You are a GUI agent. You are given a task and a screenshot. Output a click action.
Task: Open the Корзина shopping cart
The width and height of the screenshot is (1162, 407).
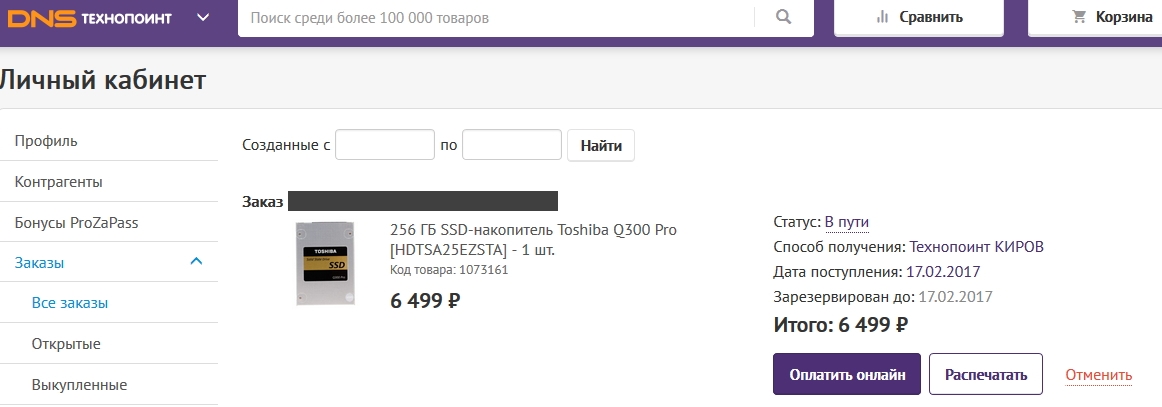click(1095, 17)
